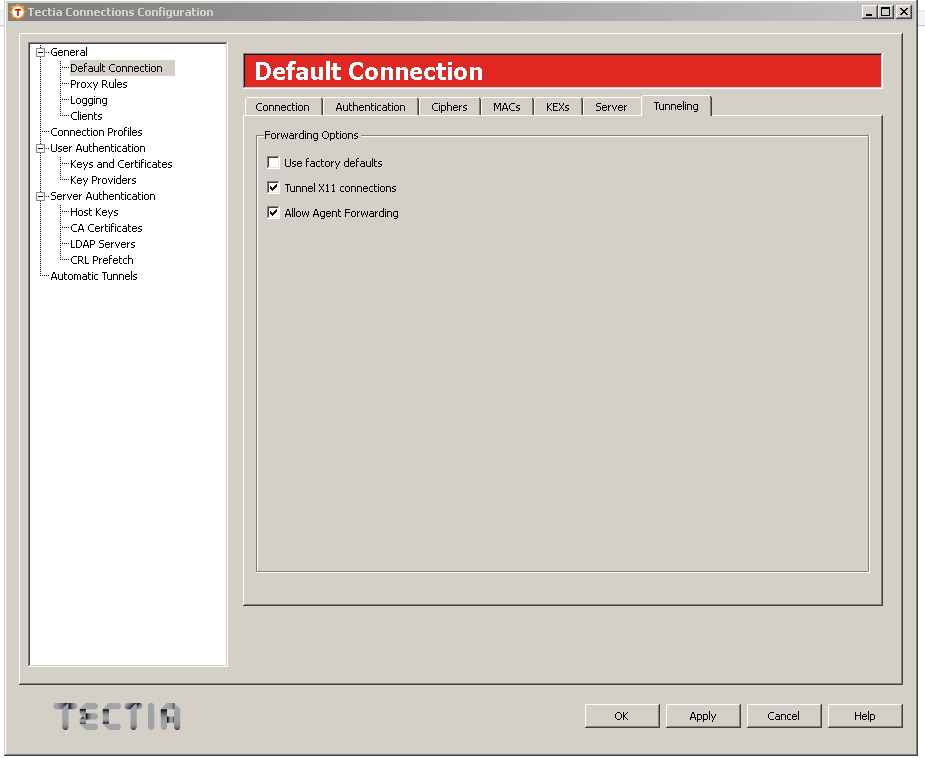Image resolution: width=925 pixels, height=758 pixels.
Task: Maximize the Tectia configuration window
Action: [885, 12]
